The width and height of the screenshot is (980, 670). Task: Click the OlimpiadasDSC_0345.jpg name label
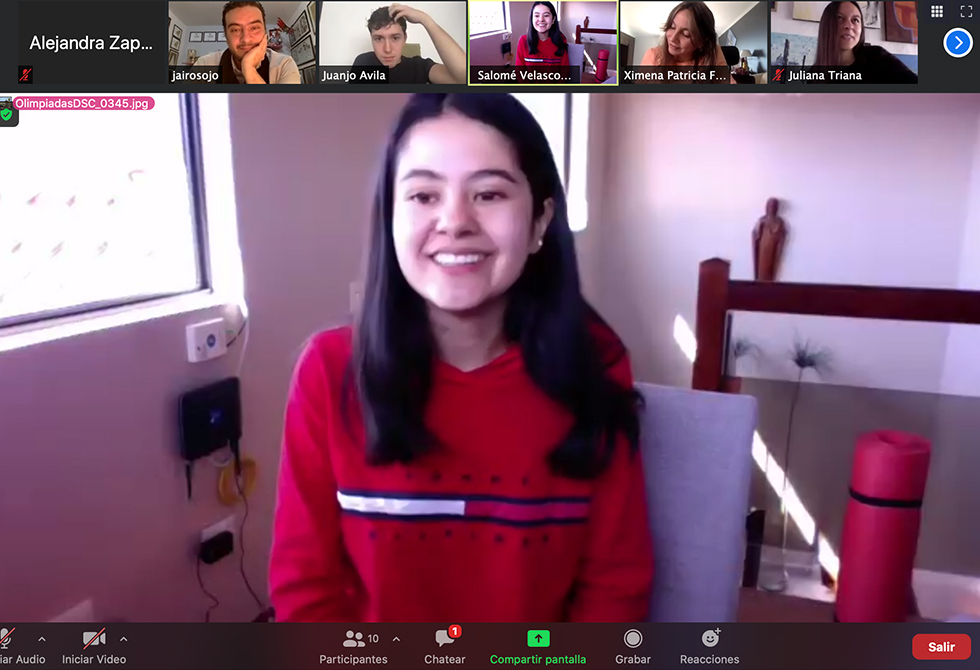84,103
